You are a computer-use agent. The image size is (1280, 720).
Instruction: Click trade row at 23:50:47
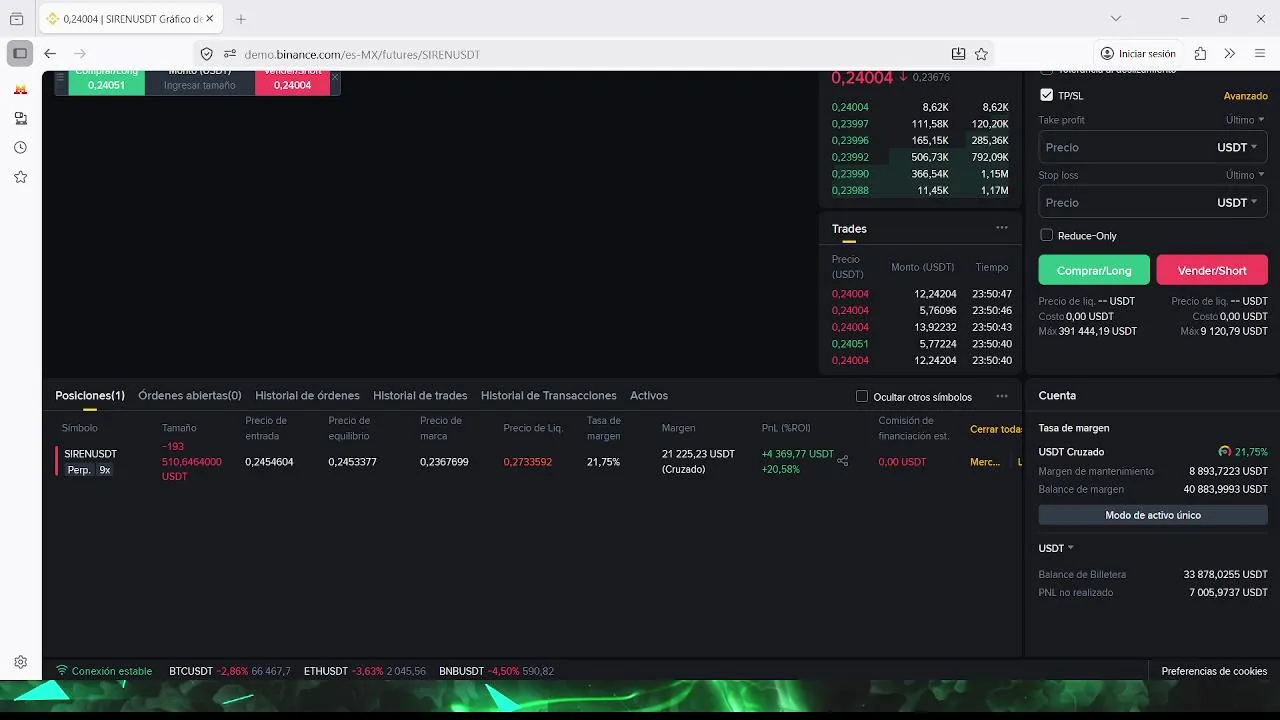[921, 294]
